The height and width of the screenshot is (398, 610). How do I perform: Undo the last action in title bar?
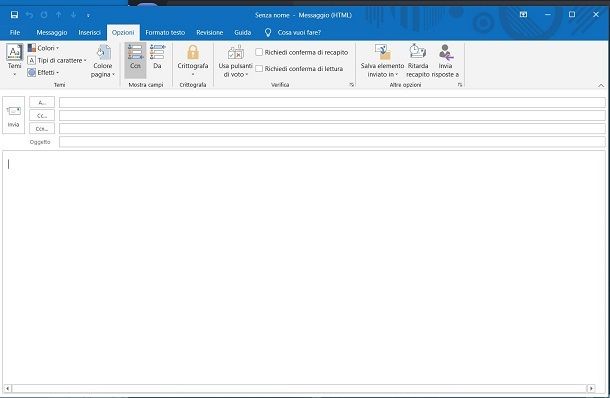click(x=29, y=15)
